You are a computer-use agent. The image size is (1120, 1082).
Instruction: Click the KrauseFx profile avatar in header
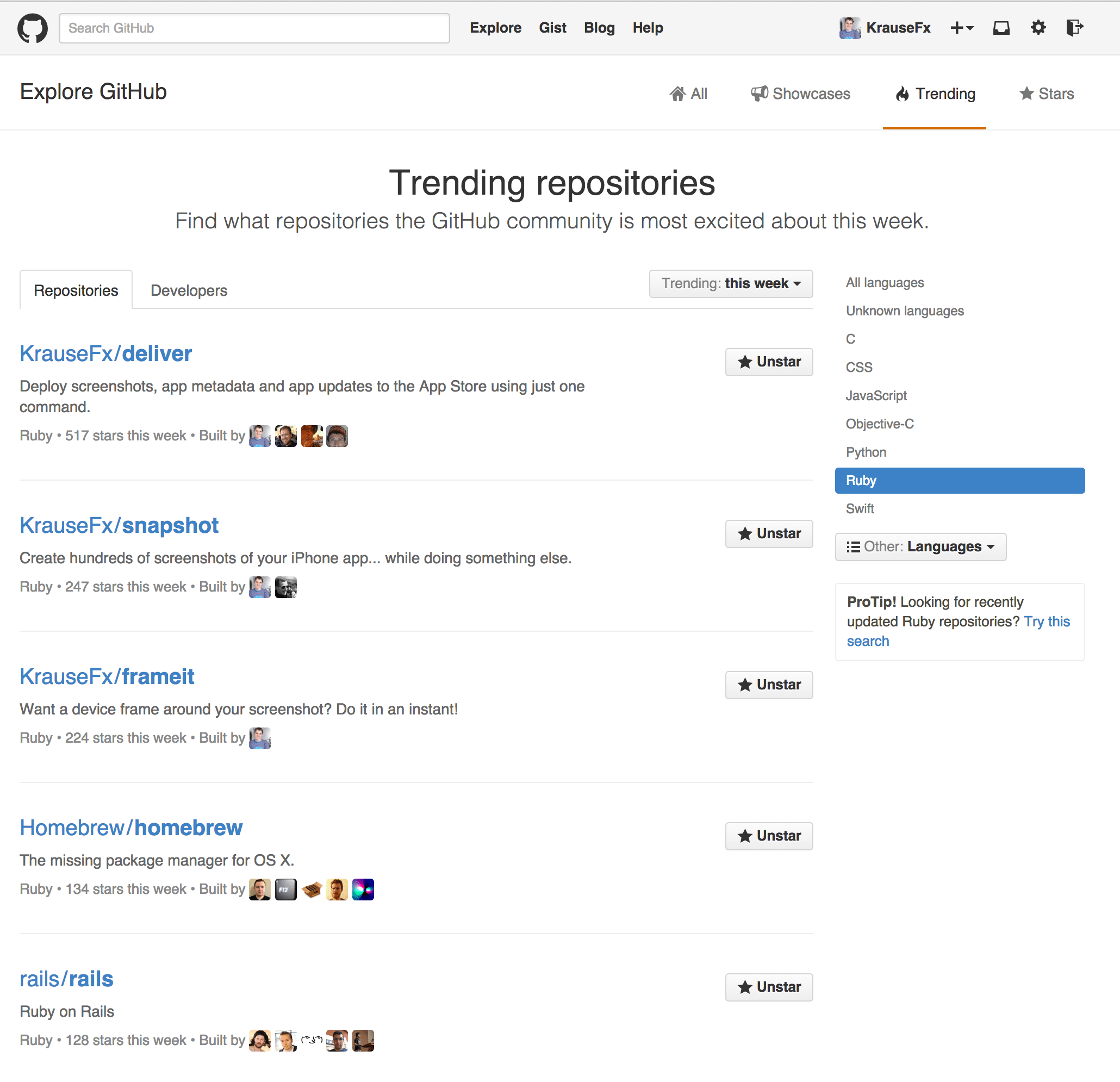[850, 28]
